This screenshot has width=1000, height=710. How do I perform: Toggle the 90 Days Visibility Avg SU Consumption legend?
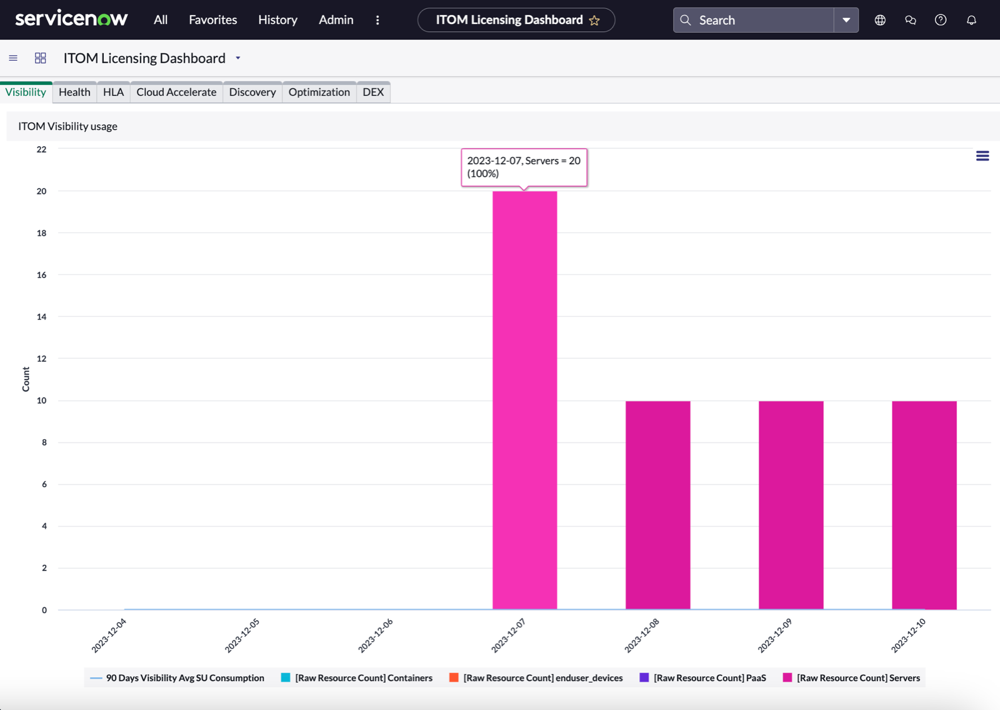(x=177, y=677)
